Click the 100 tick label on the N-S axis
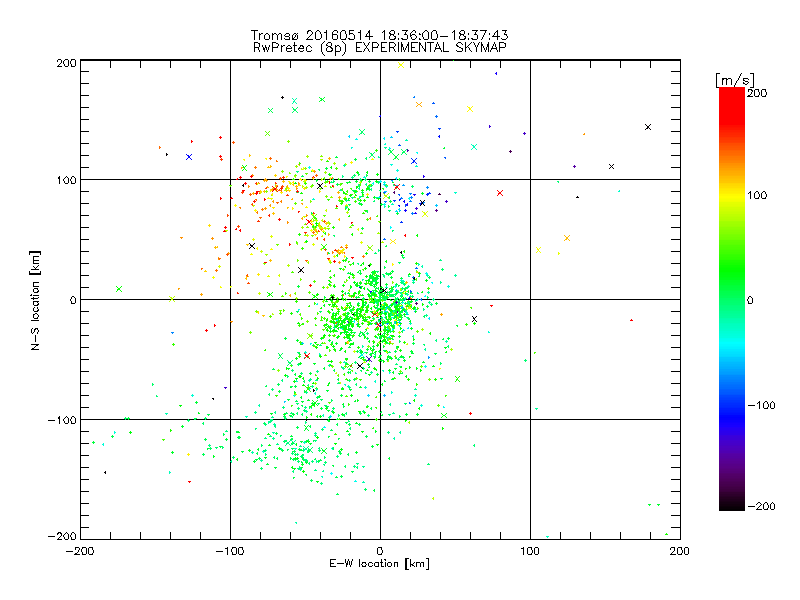The width and height of the screenshot is (800, 600). coord(66,180)
